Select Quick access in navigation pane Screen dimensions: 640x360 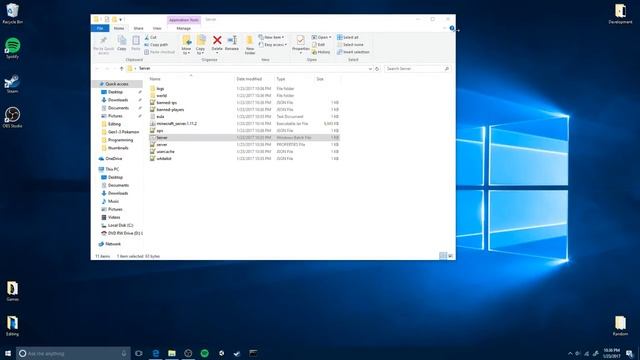117,84
